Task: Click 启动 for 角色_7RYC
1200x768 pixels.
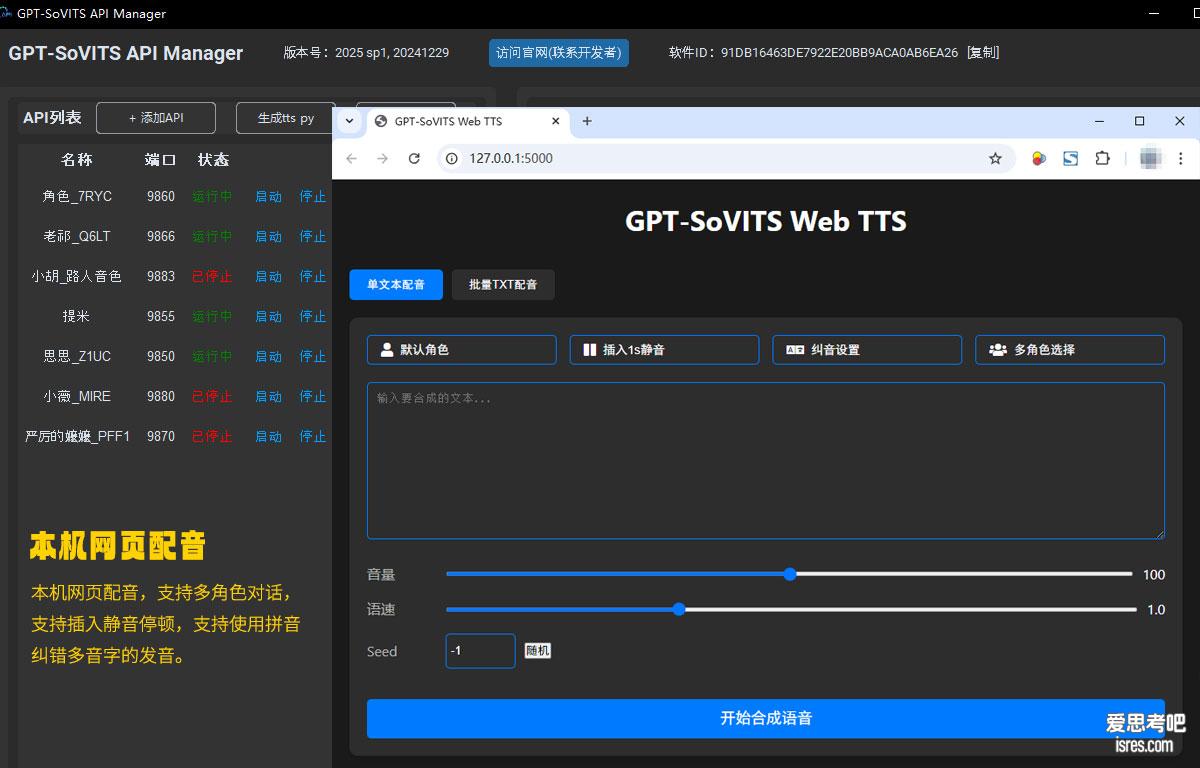Action: pyautogui.click(x=268, y=197)
